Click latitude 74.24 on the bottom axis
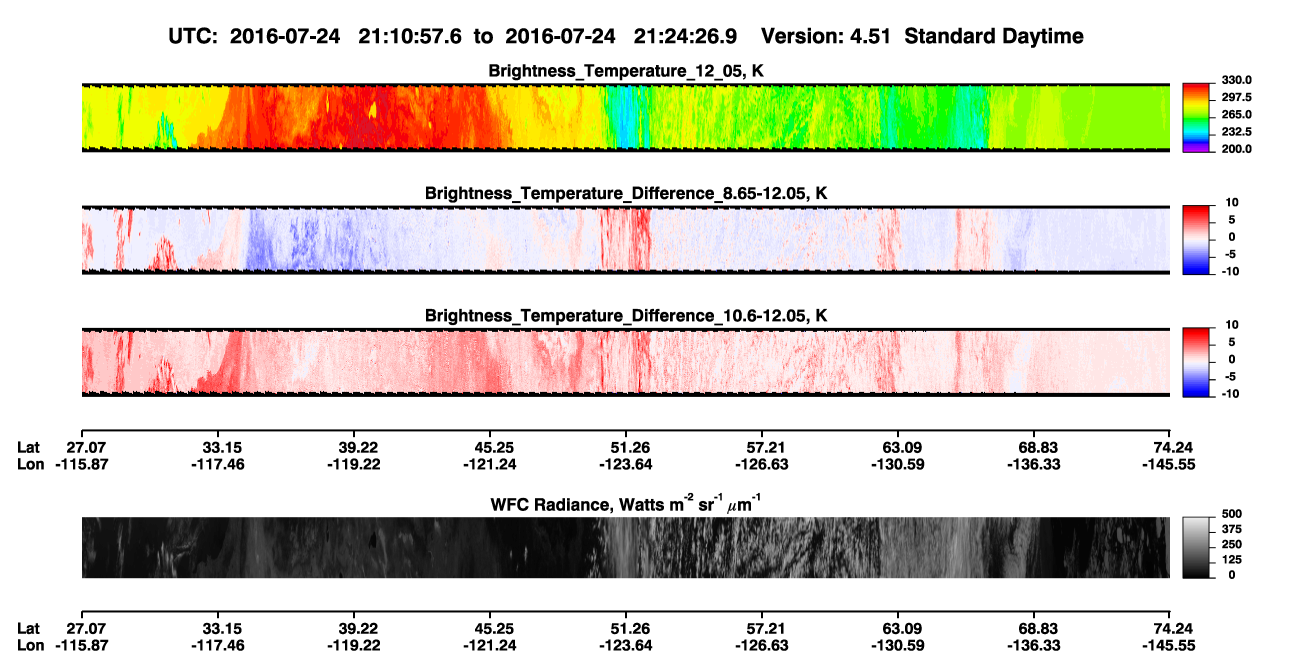Screen dimensions: 1300x667 point(1169,628)
